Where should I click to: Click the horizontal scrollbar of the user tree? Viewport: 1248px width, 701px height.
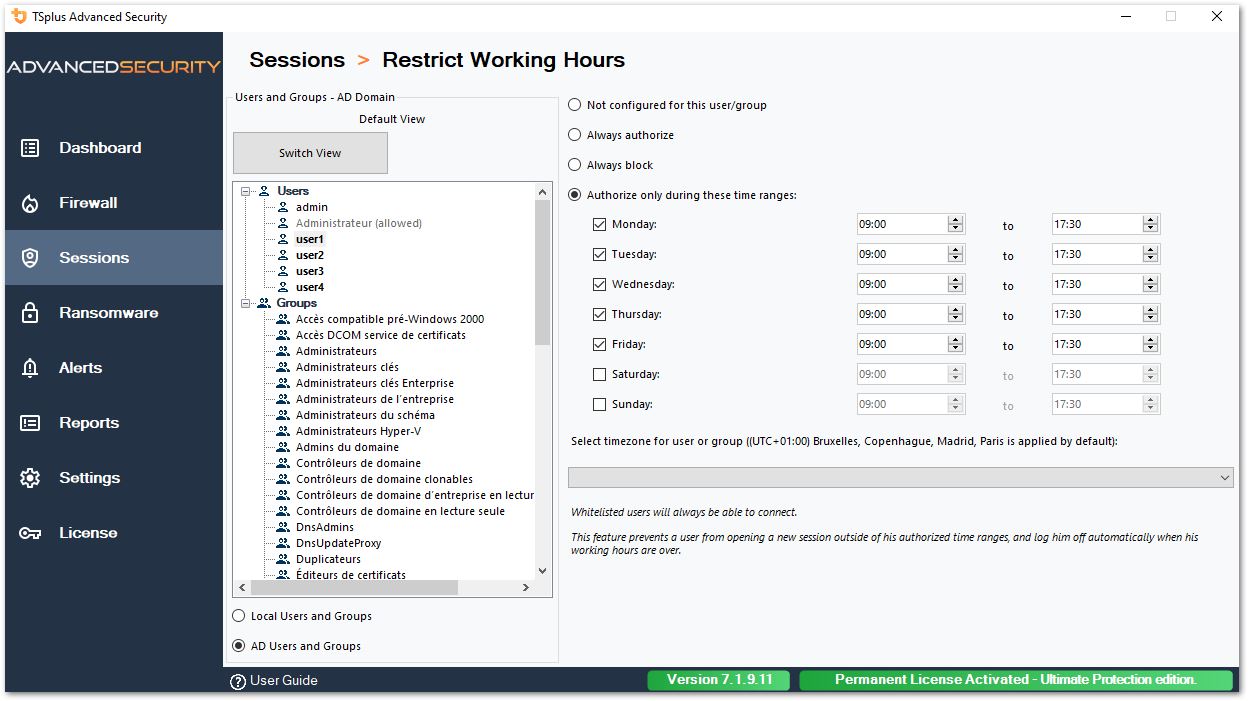coord(380,588)
